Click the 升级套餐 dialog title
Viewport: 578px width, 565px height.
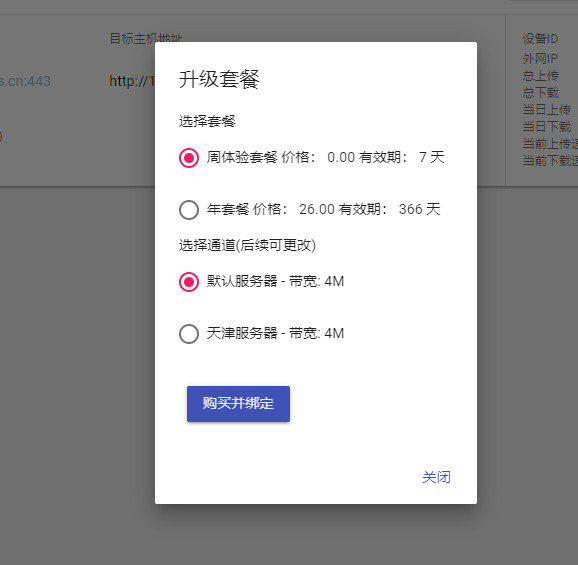(219, 79)
